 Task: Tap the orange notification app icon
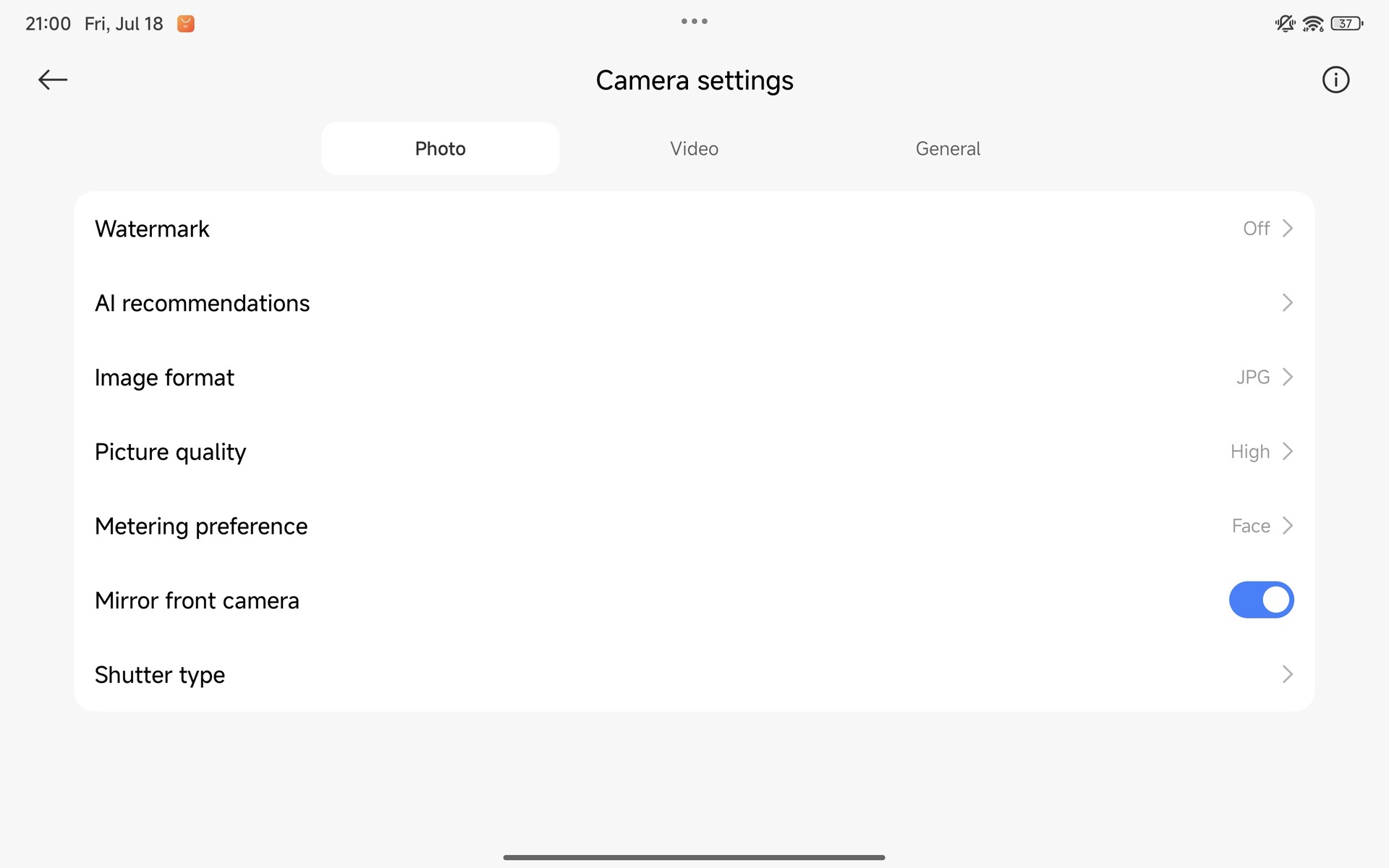pyautogui.click(x=186, y=24)
